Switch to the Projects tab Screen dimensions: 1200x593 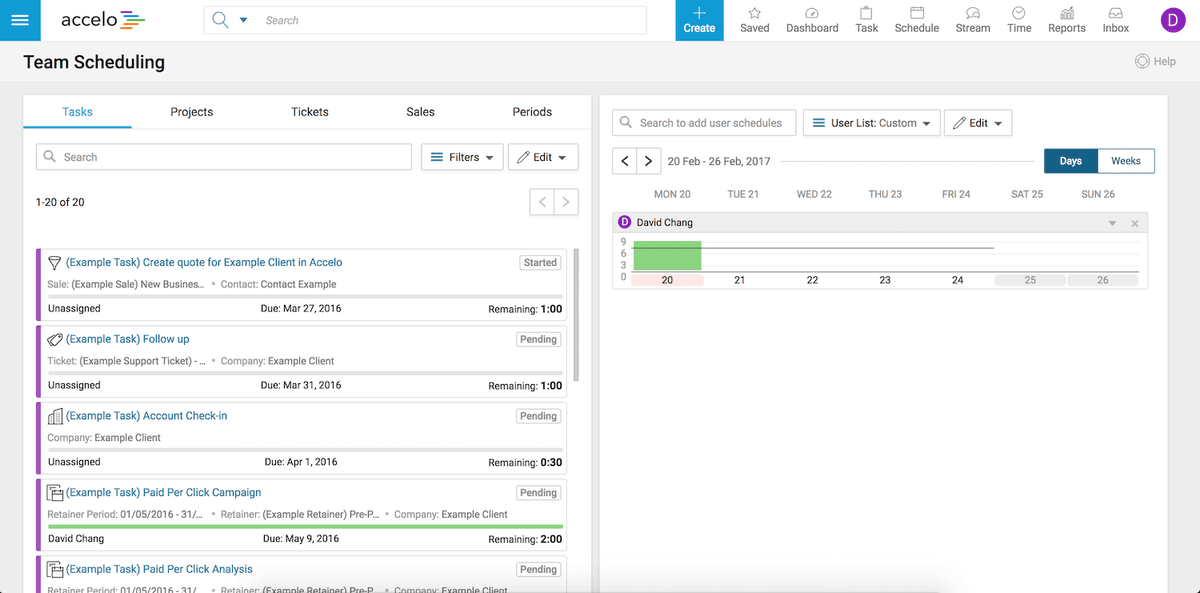point(192,112)
